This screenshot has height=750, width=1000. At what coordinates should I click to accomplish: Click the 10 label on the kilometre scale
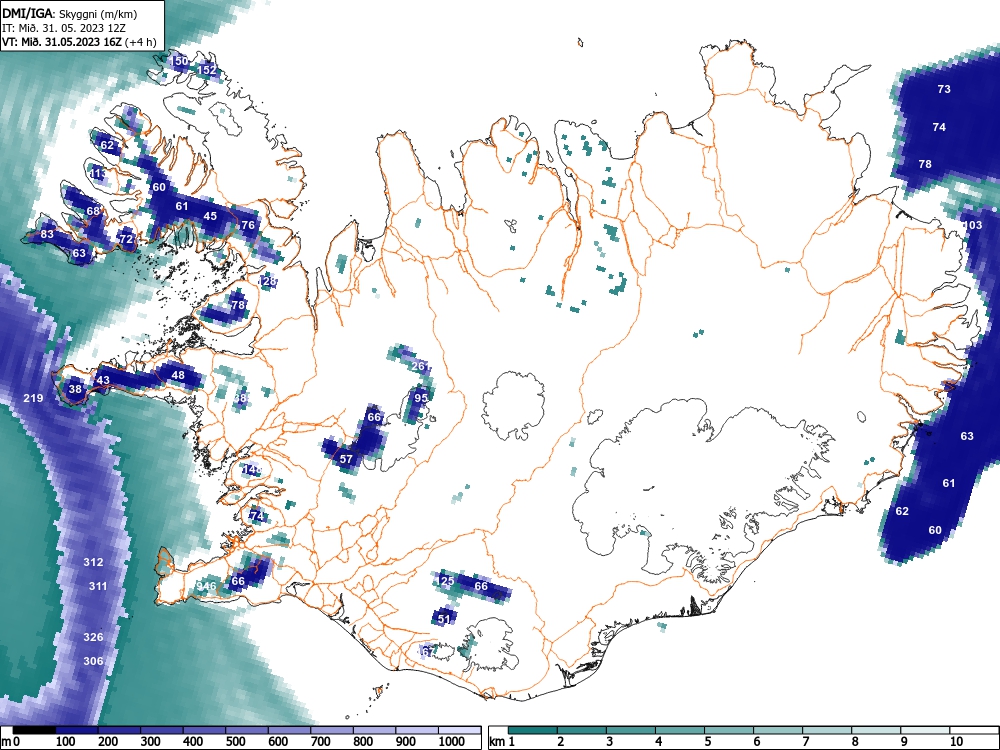click(x=956, y=741)
